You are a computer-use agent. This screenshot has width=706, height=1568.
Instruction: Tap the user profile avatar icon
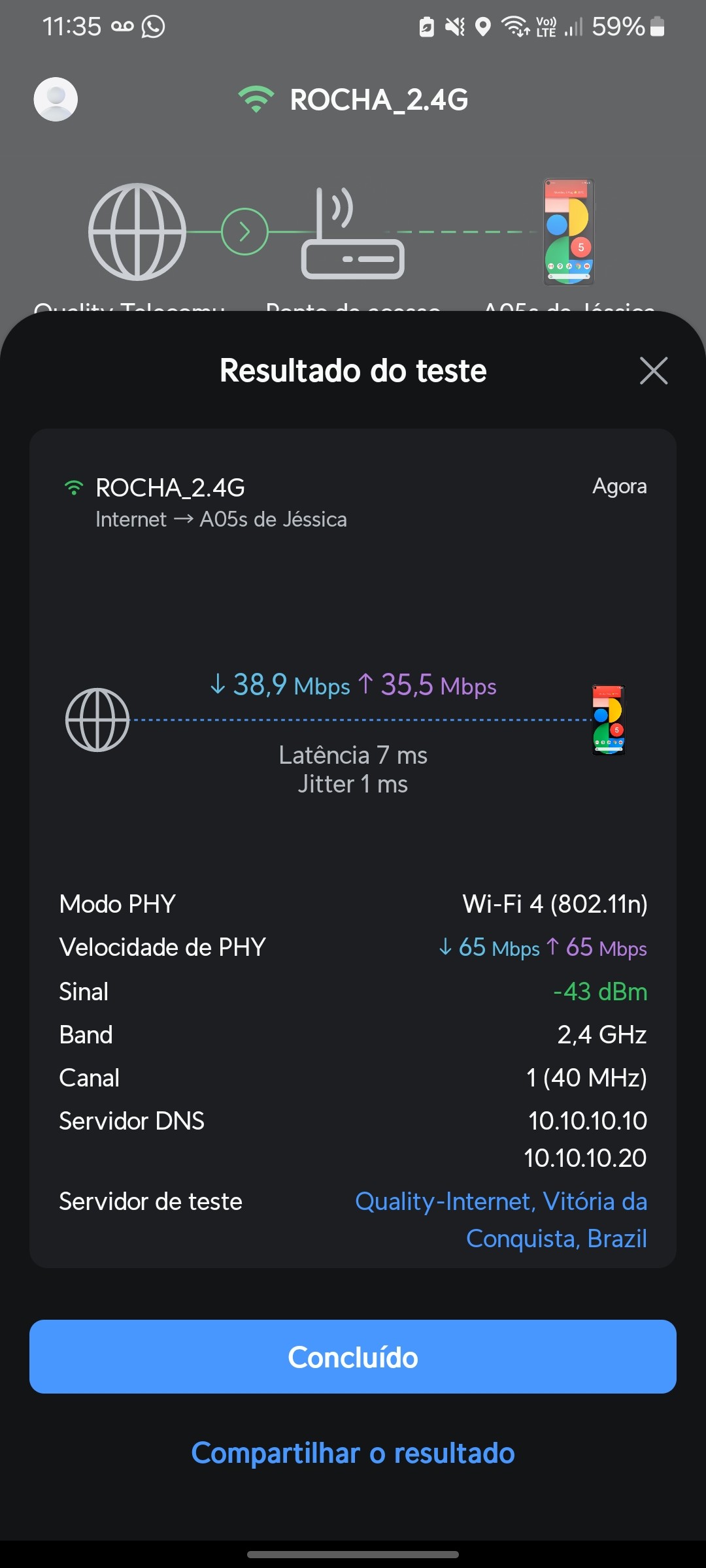click(56, 99)
